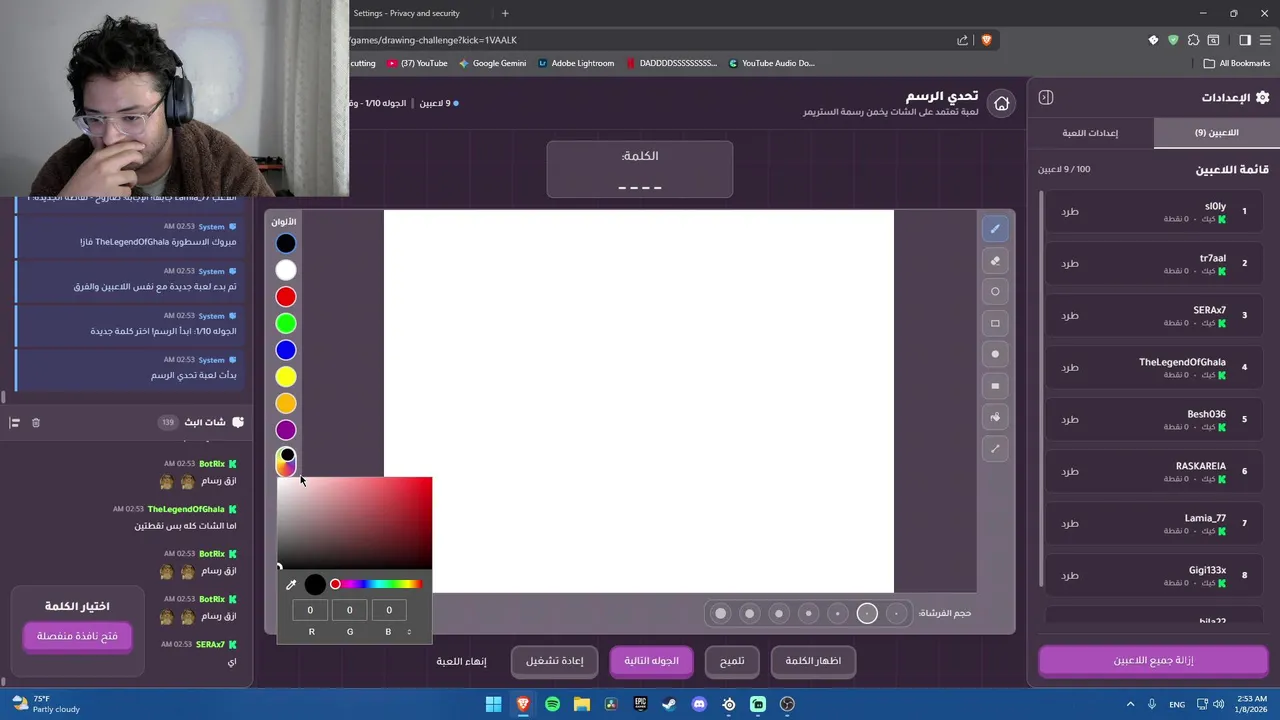Open File Explorer from the taskbar
Image resolution: width=1280 pixels, height=720 pixels.
[581, 704]
